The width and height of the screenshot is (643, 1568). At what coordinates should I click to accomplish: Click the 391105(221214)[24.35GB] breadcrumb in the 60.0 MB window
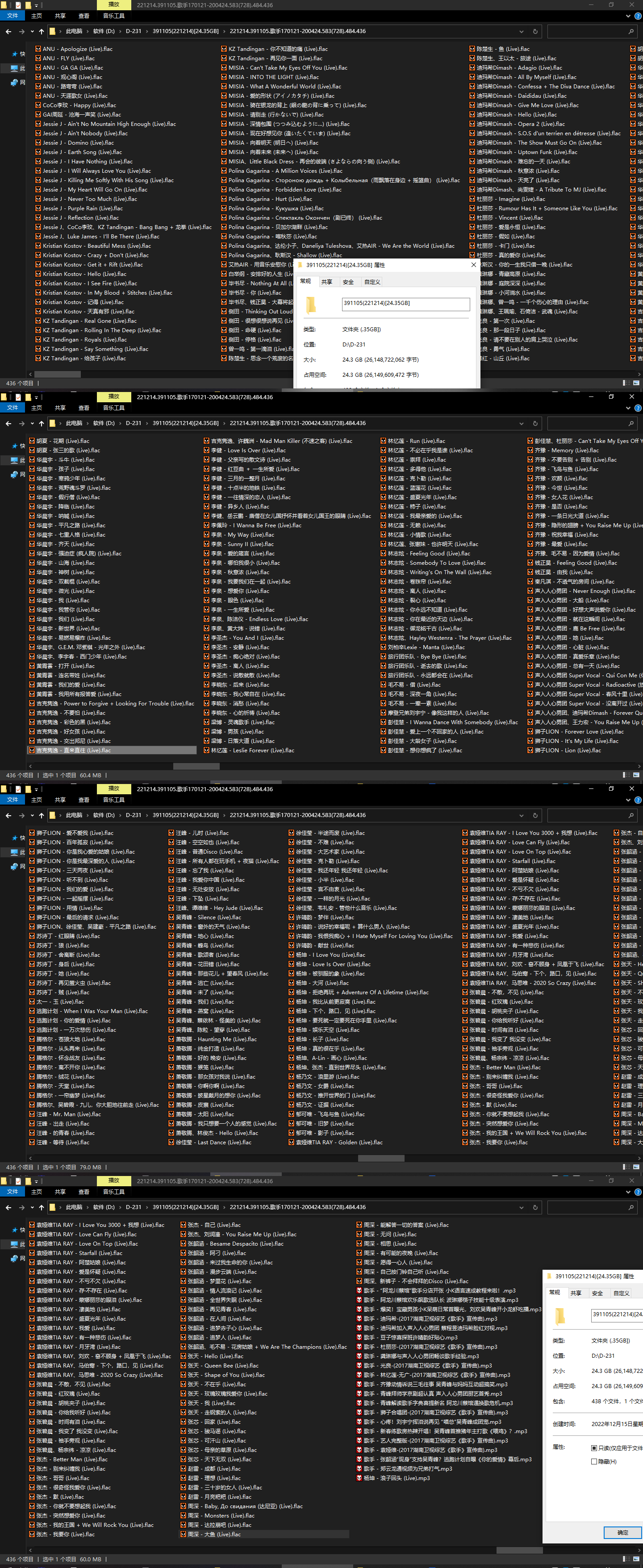[185, 1207]
